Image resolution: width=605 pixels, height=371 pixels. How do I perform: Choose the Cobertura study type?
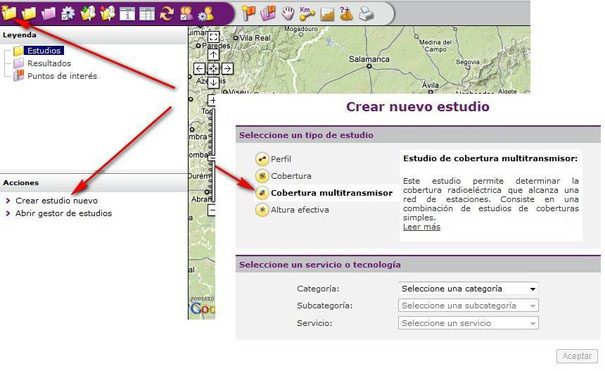pos(291,176)
